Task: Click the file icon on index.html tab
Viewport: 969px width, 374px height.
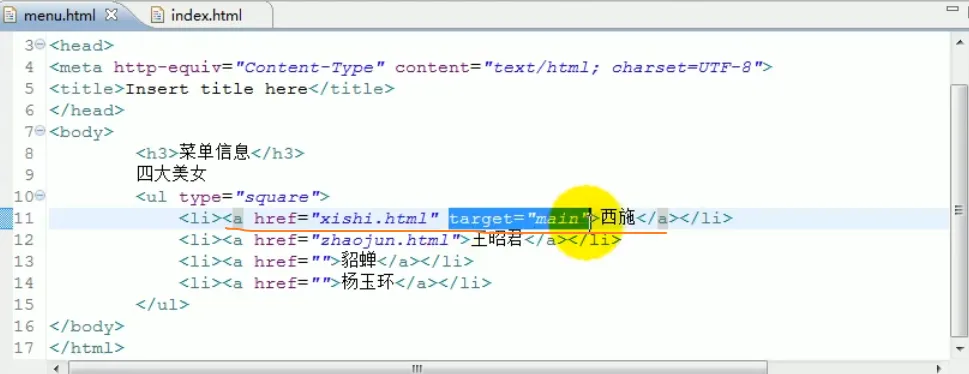Action: coord(158,15)
